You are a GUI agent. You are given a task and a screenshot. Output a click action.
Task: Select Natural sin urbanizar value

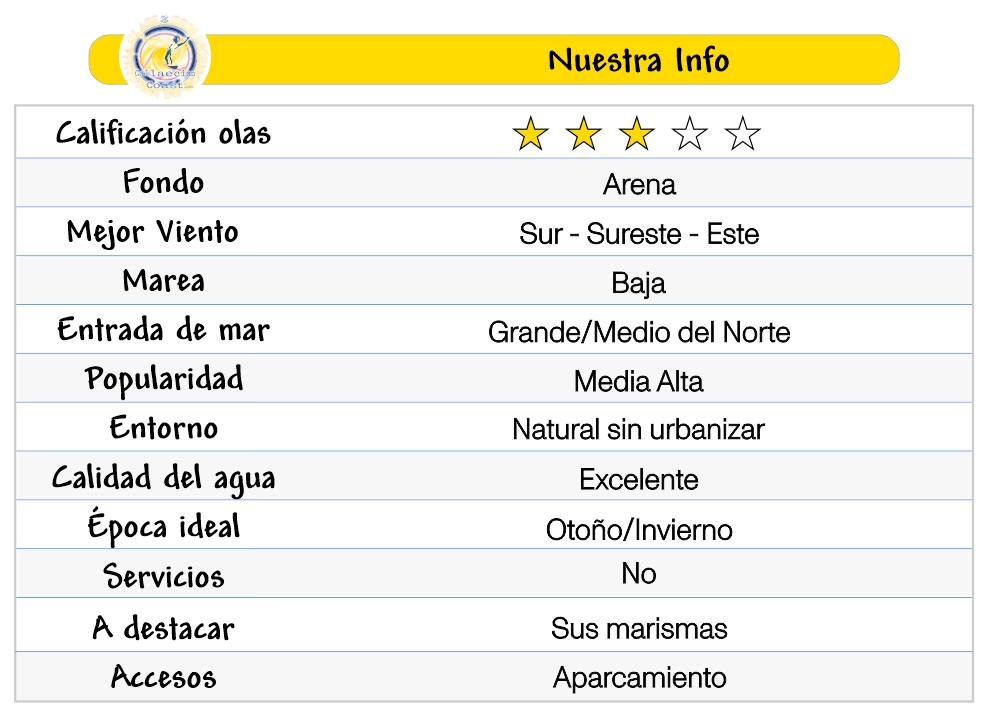638,430
